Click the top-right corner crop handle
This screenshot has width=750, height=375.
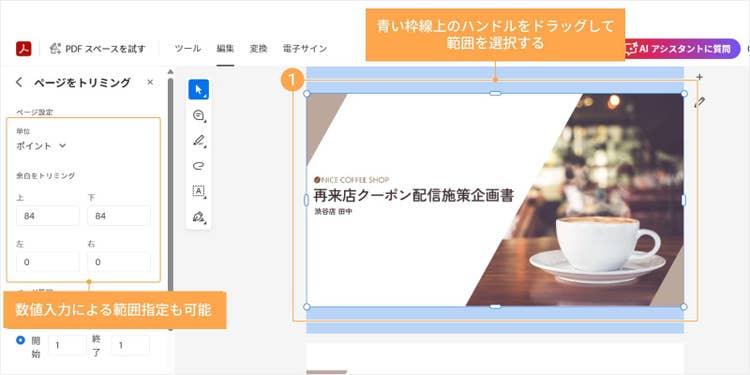(684, 93)
